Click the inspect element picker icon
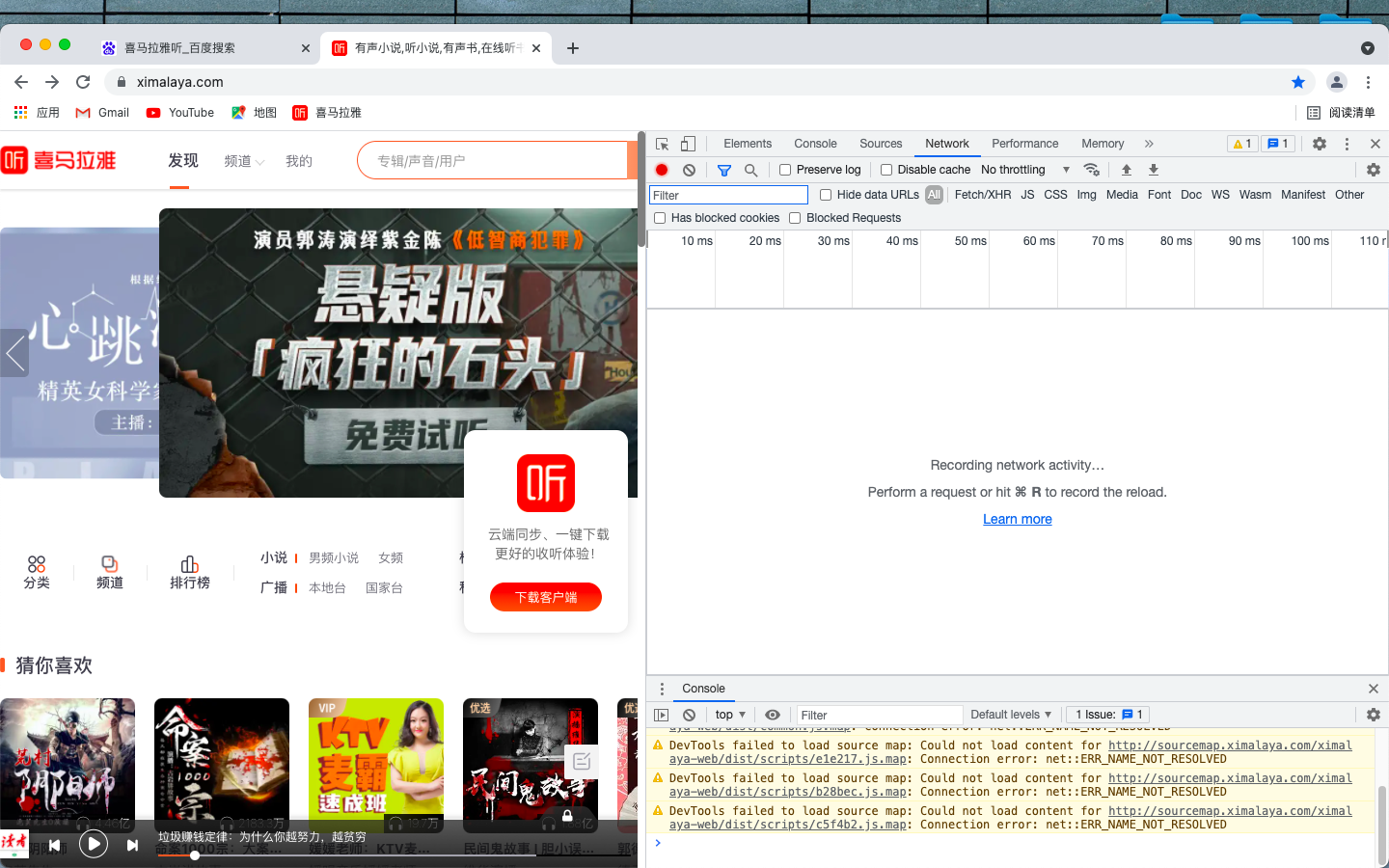 pyautogui.click(x=663, y=144)
